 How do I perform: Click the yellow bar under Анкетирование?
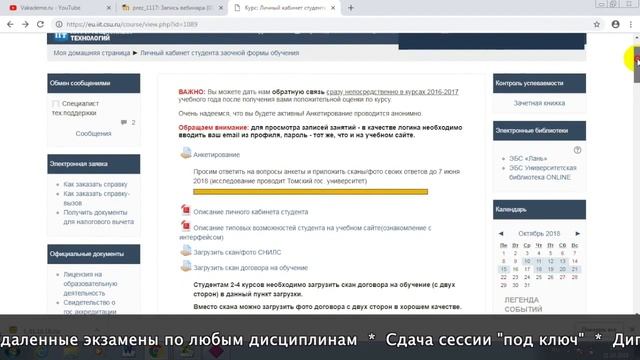point(311,191)
